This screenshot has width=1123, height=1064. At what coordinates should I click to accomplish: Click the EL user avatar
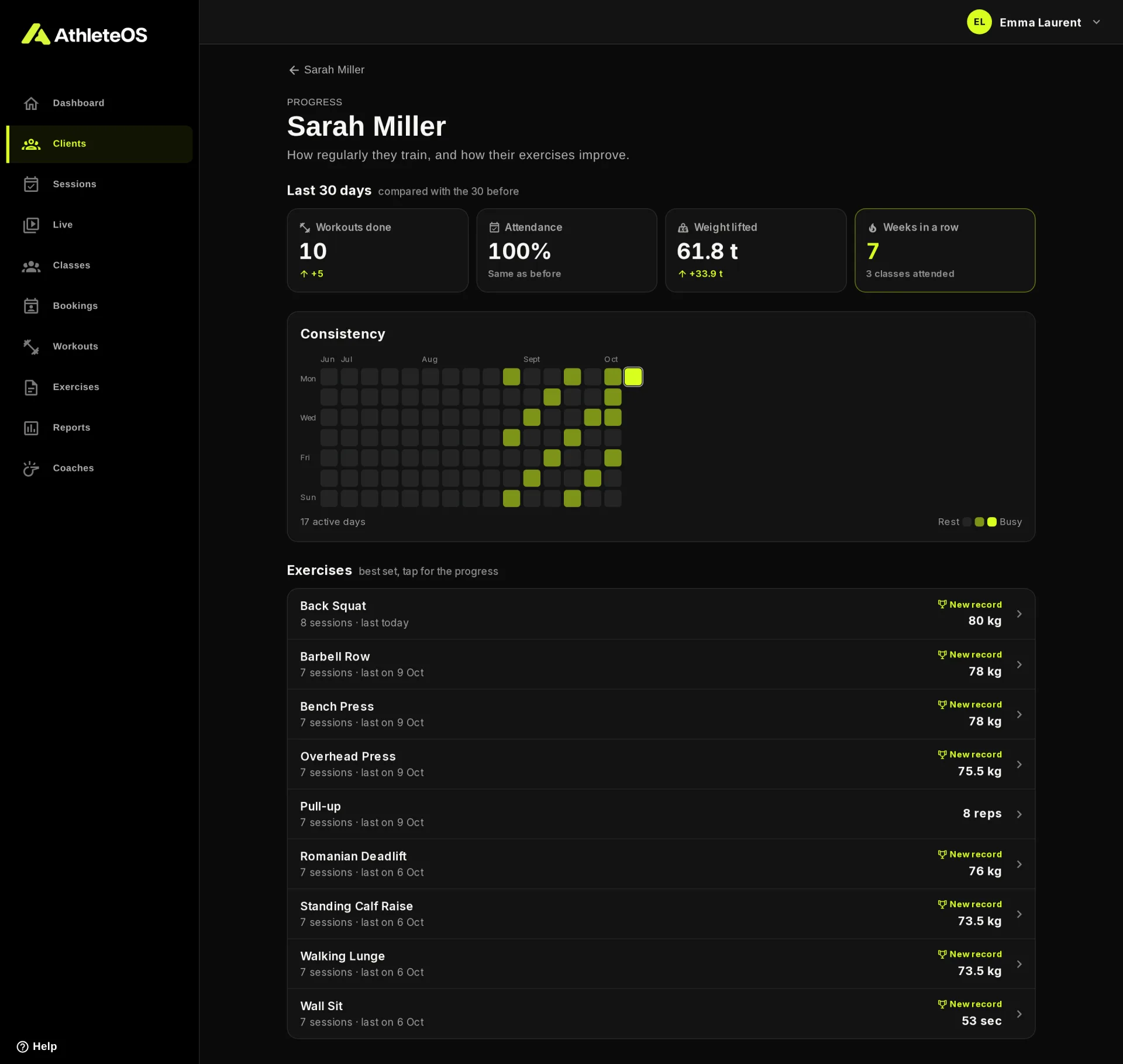(979, 22)
